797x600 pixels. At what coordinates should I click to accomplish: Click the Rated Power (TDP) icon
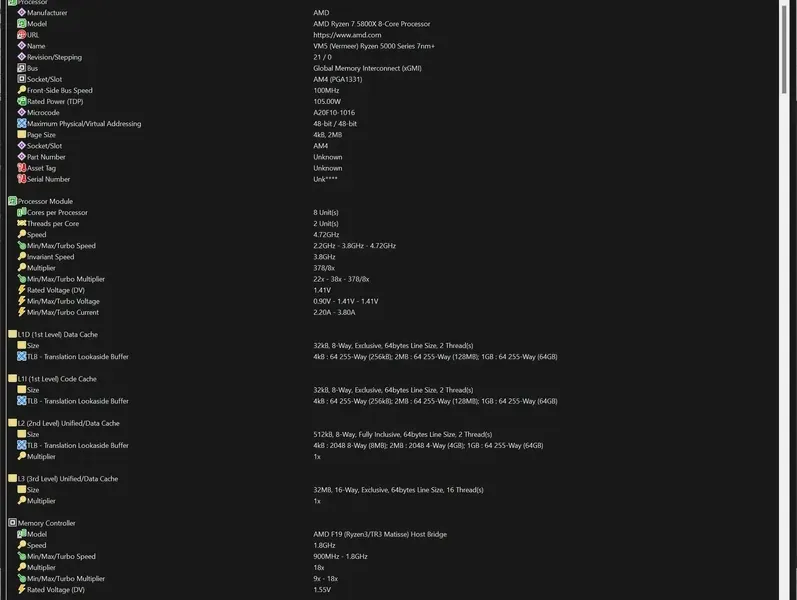click(22, 102)
